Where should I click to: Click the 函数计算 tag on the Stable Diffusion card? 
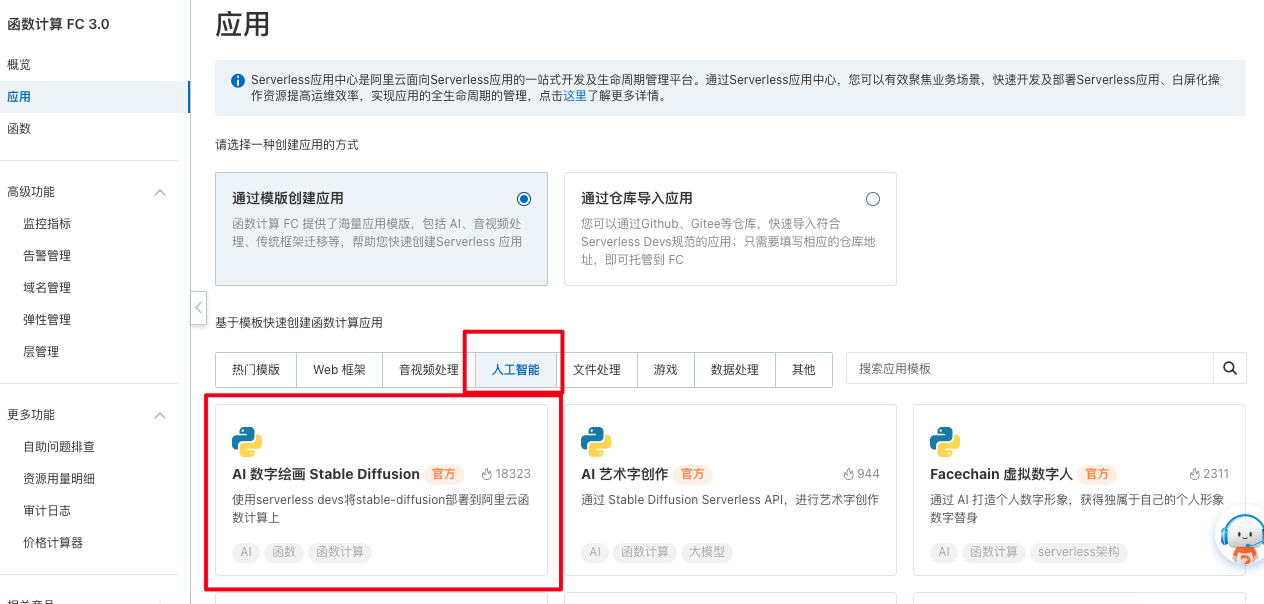point(340,552)
